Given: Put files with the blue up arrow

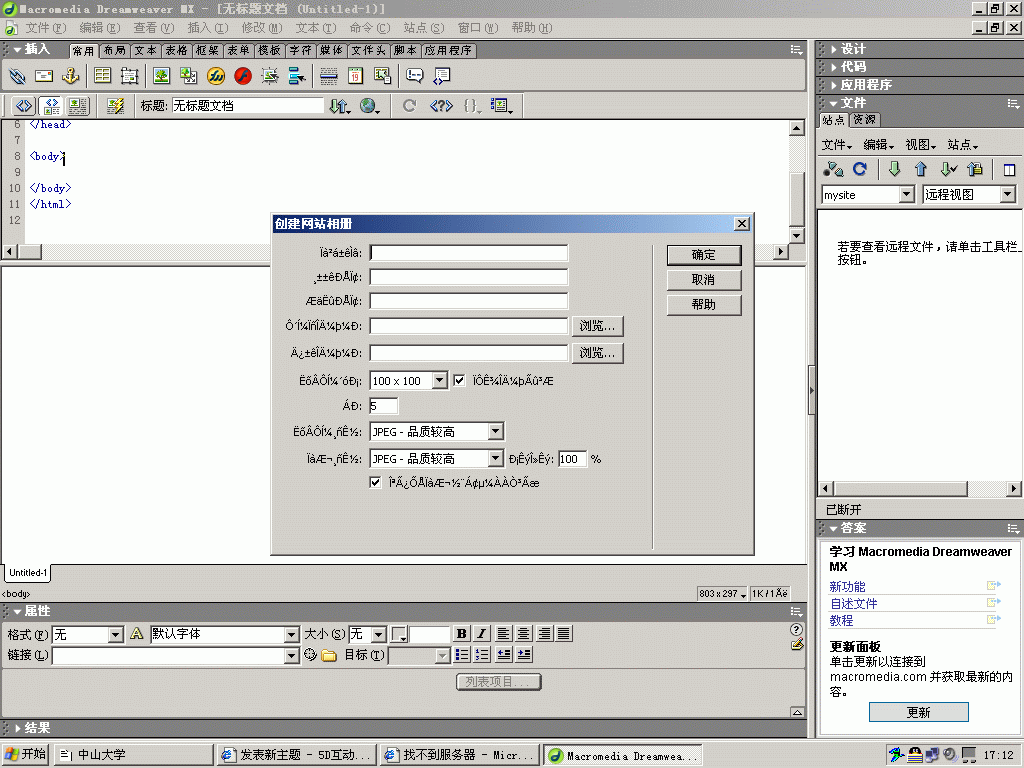Looking at the screenshot, I should 921,170.
